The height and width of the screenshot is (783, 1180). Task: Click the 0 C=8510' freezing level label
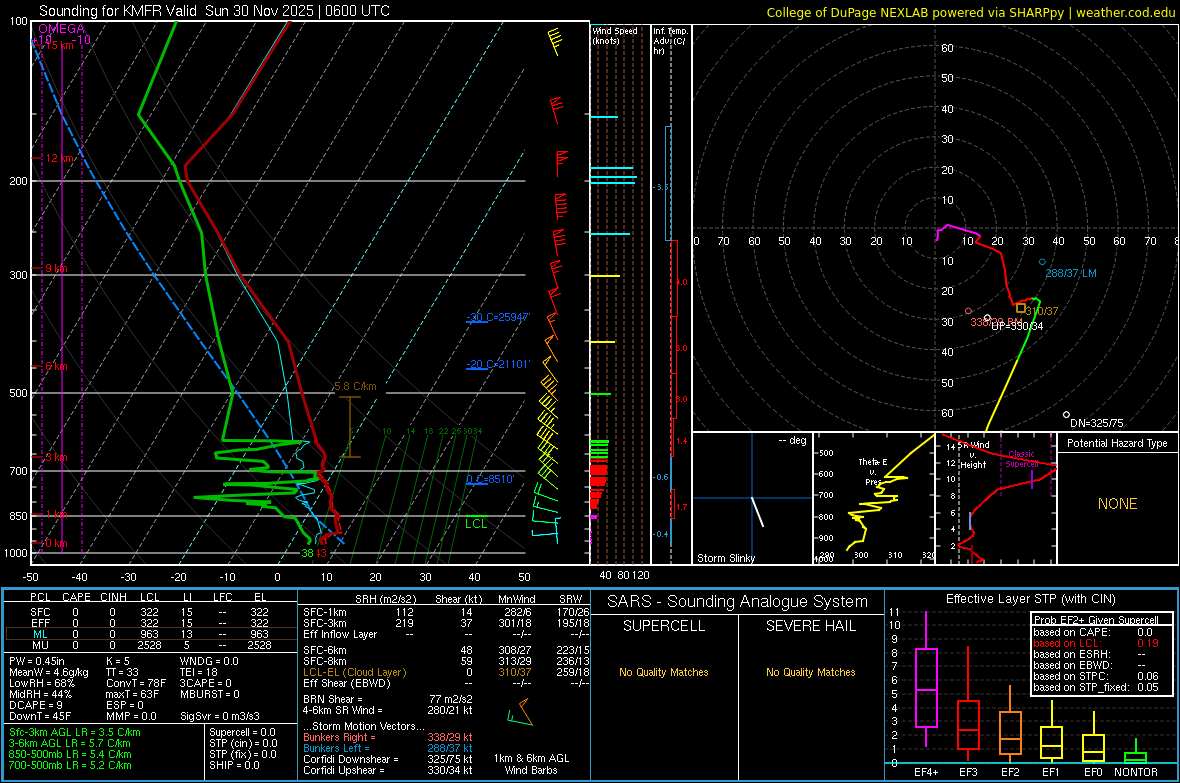490,479
